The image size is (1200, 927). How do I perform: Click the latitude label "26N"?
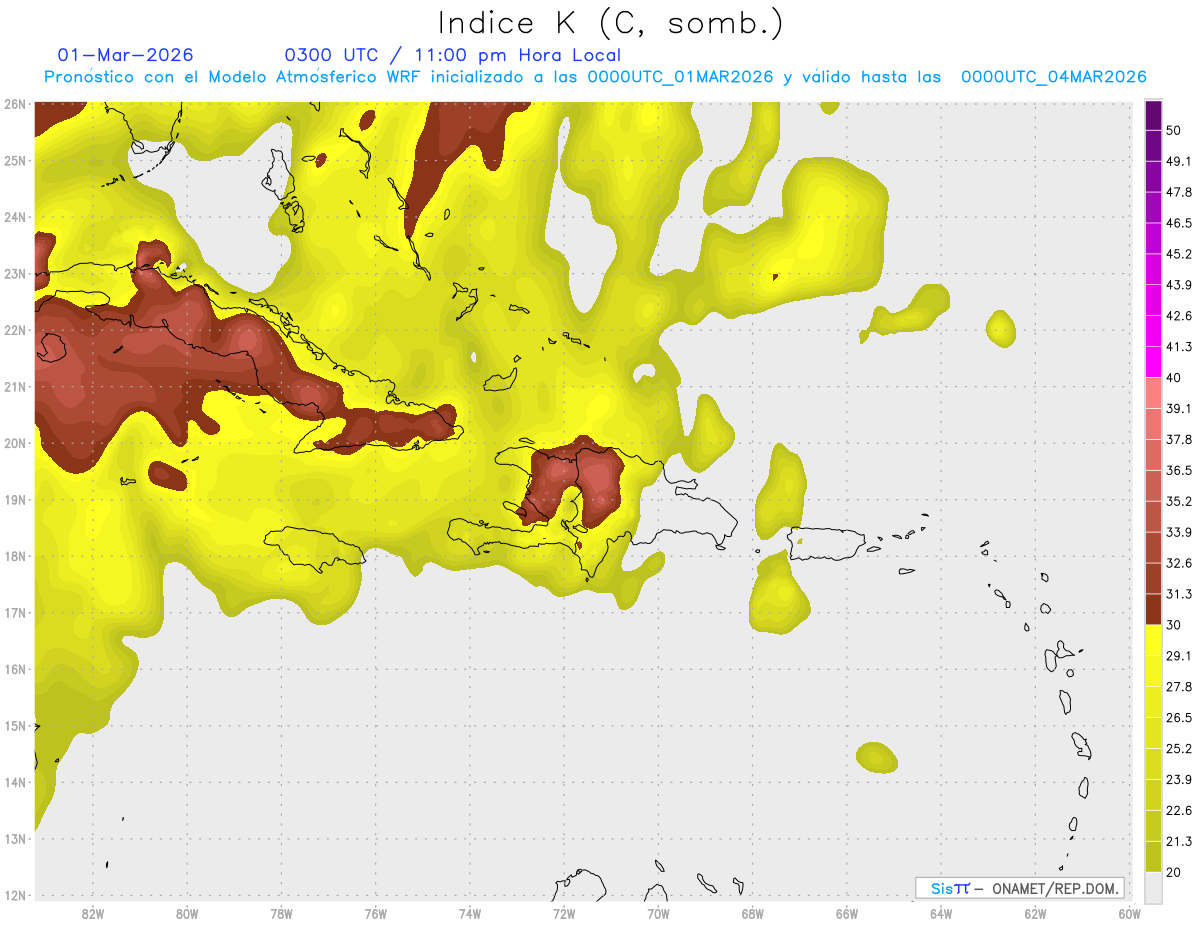click(15, 104)
